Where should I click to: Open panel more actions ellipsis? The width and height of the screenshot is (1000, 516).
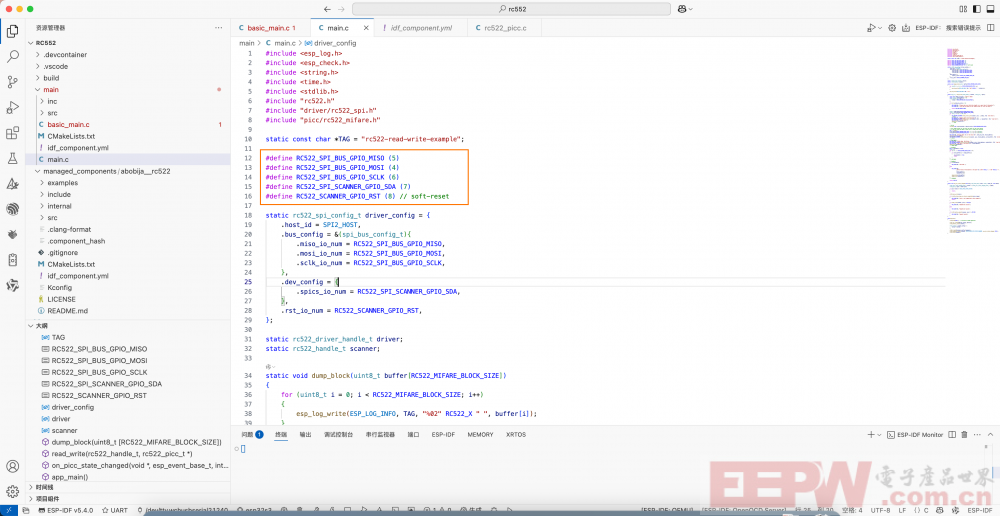click(x=976, y=434)
